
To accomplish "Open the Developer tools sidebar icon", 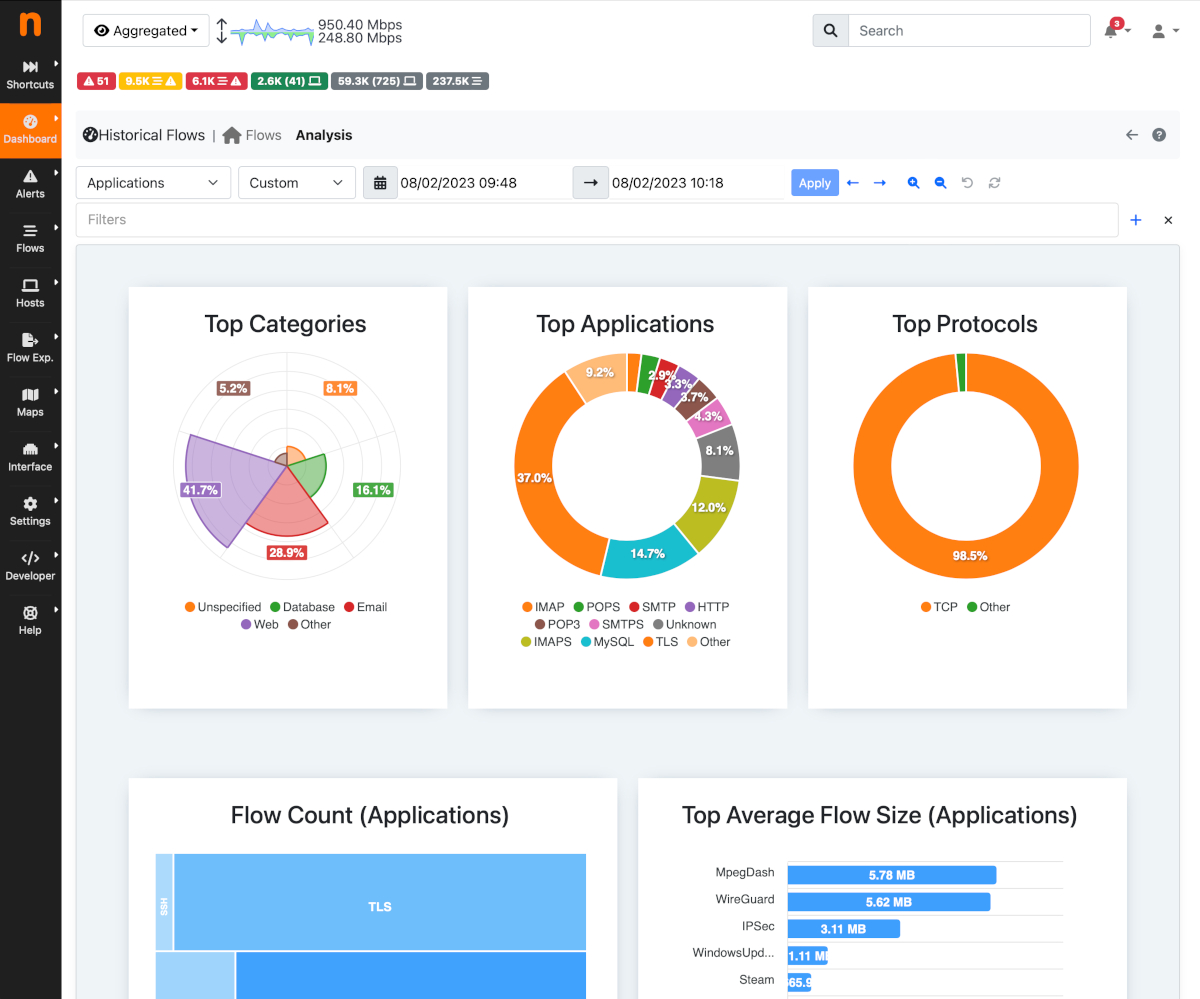I will [30, 563].
